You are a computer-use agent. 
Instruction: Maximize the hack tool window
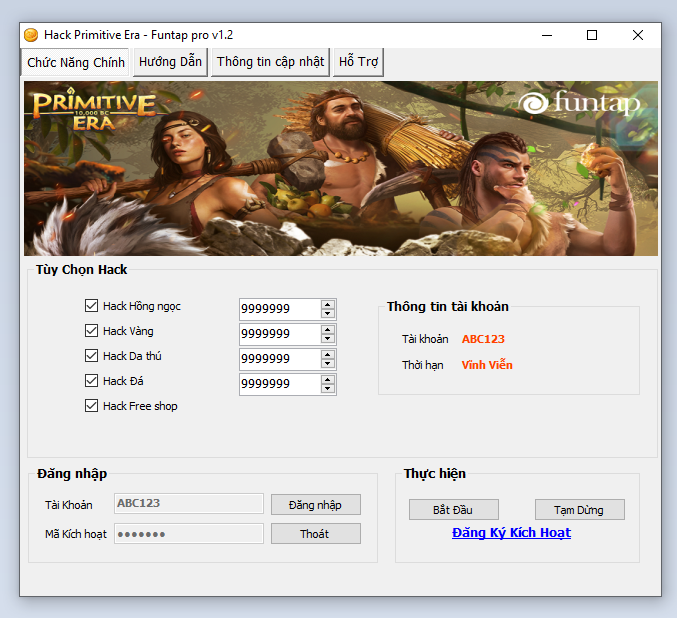[x=592, y=34]
